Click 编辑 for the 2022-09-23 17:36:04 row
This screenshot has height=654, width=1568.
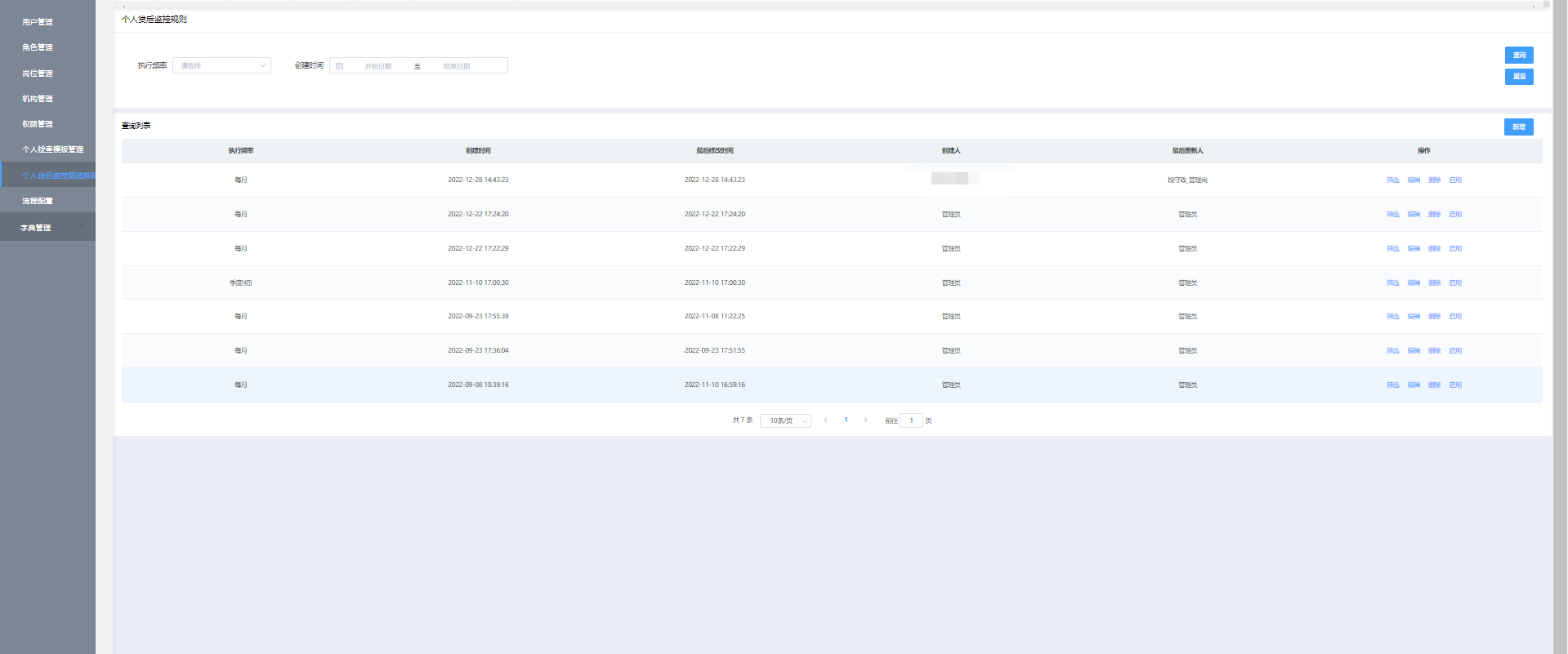(1414, 351)
